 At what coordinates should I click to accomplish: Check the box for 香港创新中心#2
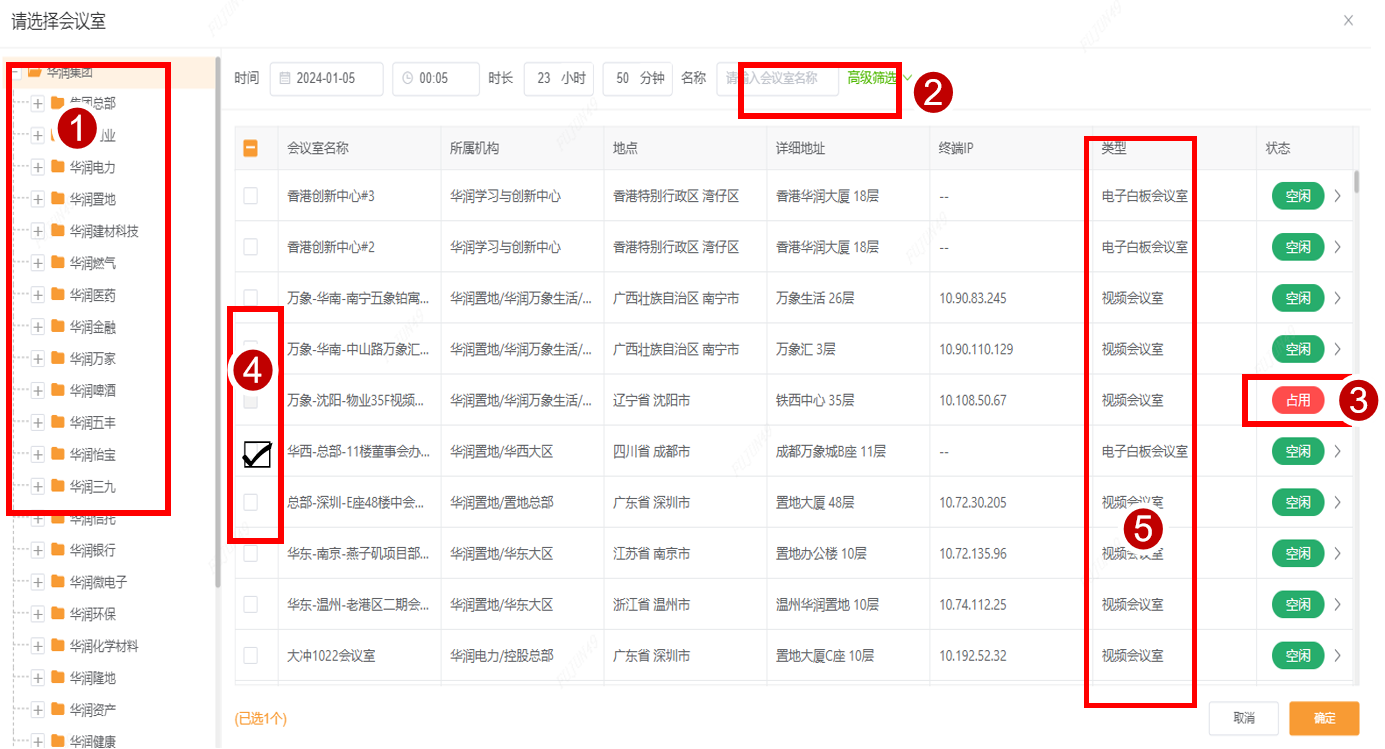(x=251, y=247)
